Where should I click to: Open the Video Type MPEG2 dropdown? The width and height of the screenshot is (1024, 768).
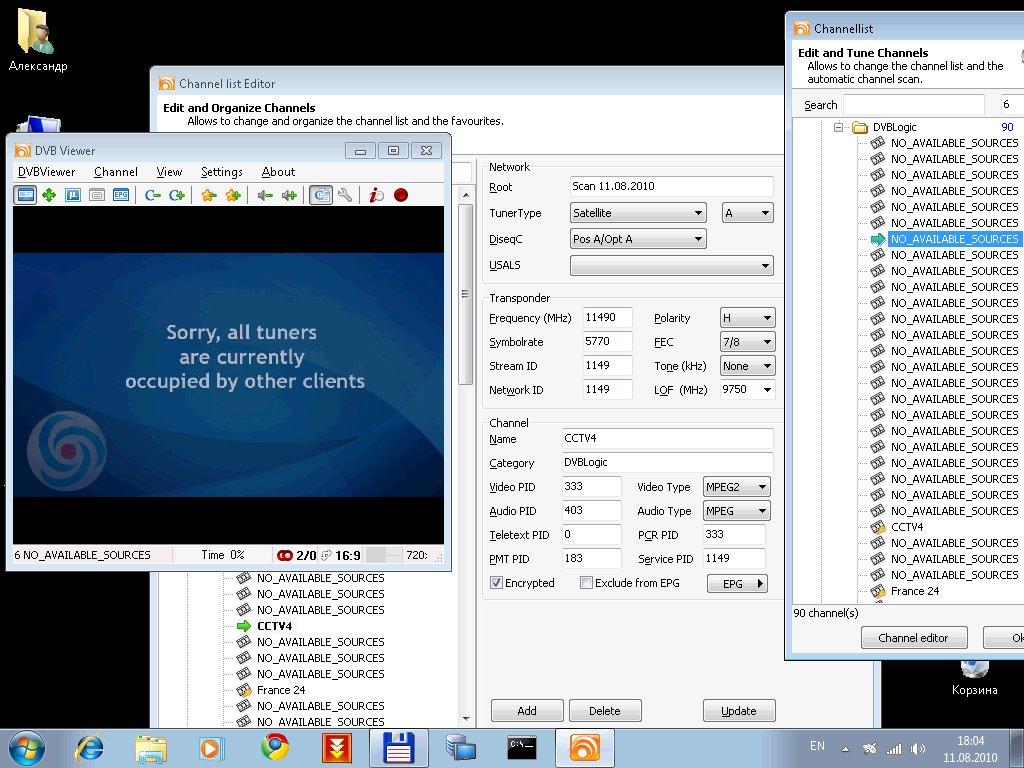click(x=736, y=487)
